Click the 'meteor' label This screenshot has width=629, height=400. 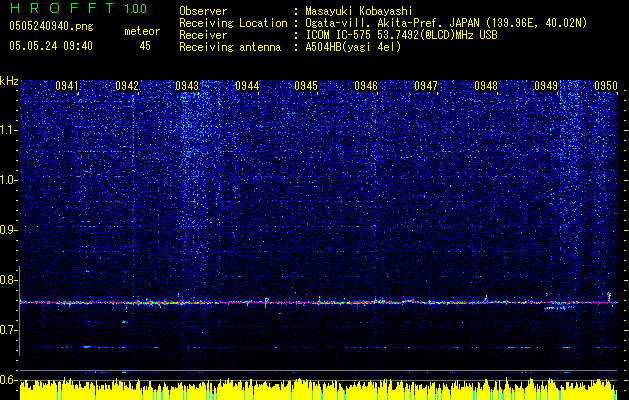[142, 31]
